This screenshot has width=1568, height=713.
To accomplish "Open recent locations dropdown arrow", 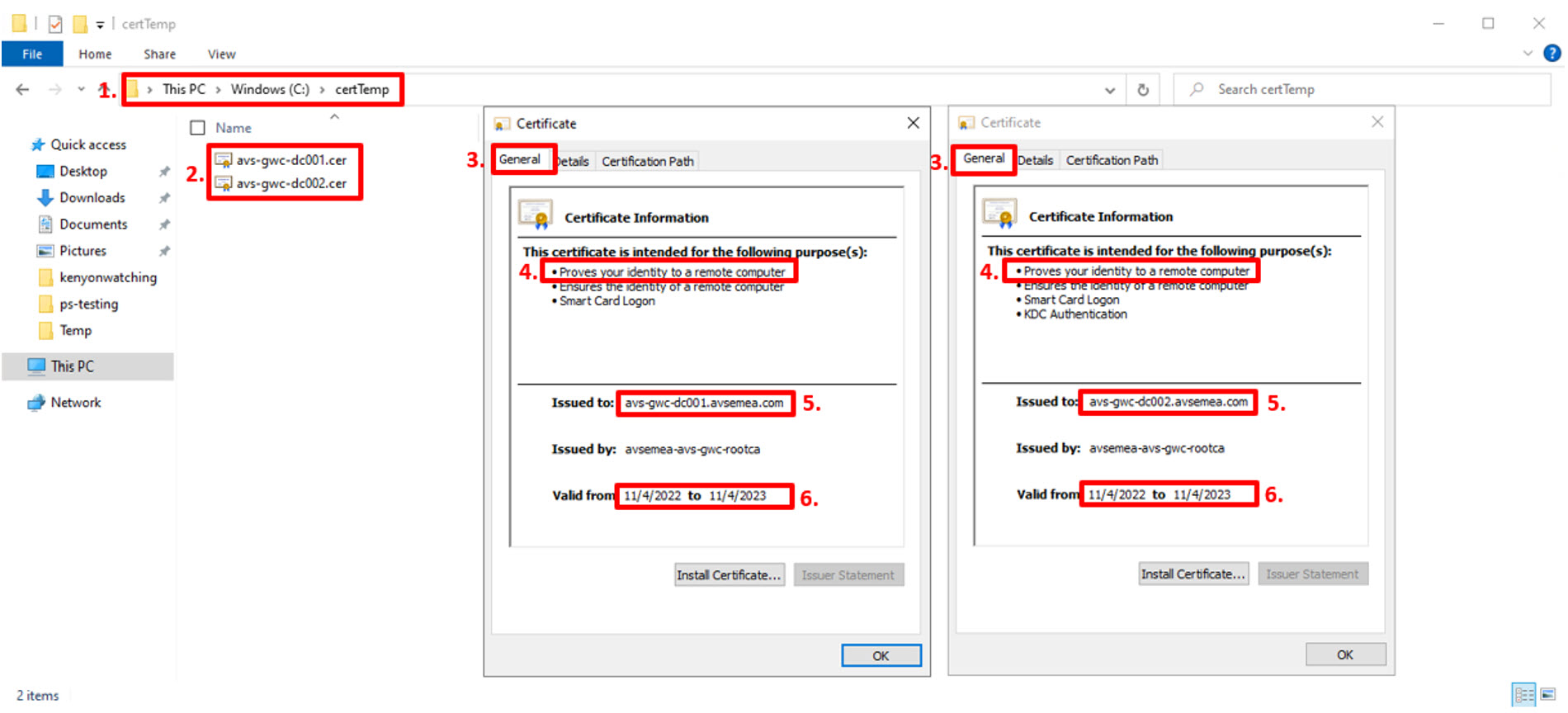I will [81, 89].
